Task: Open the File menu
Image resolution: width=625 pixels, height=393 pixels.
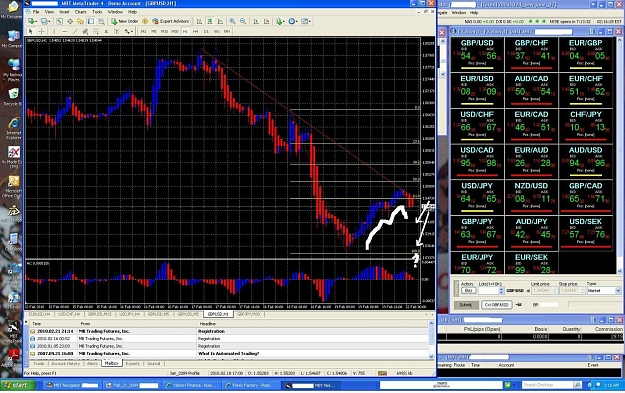Action: click(36, 12)
